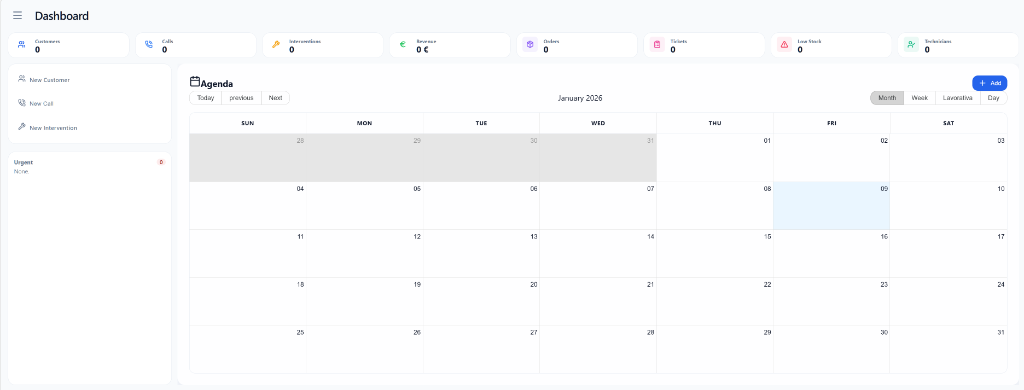Screen dimensions: 1024x390
Task: Click the date number 20
Action: (x=534, y=285)
